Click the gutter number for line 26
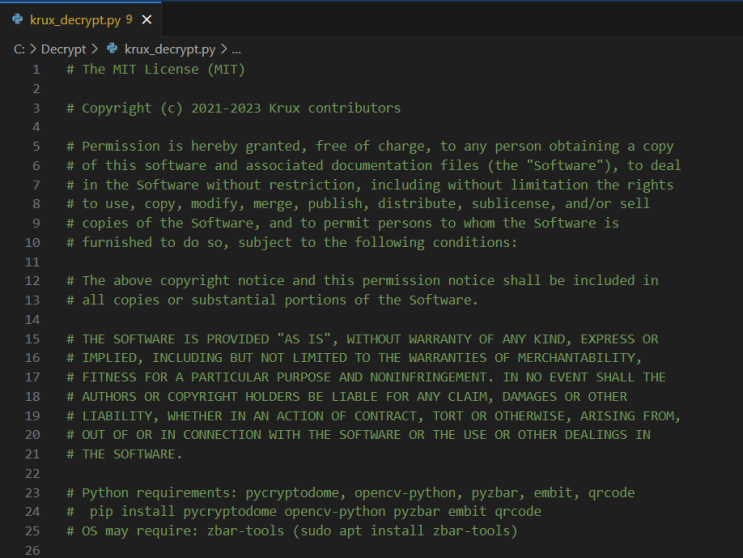Viewport: 743px width, 558px height. click(33, 551)
